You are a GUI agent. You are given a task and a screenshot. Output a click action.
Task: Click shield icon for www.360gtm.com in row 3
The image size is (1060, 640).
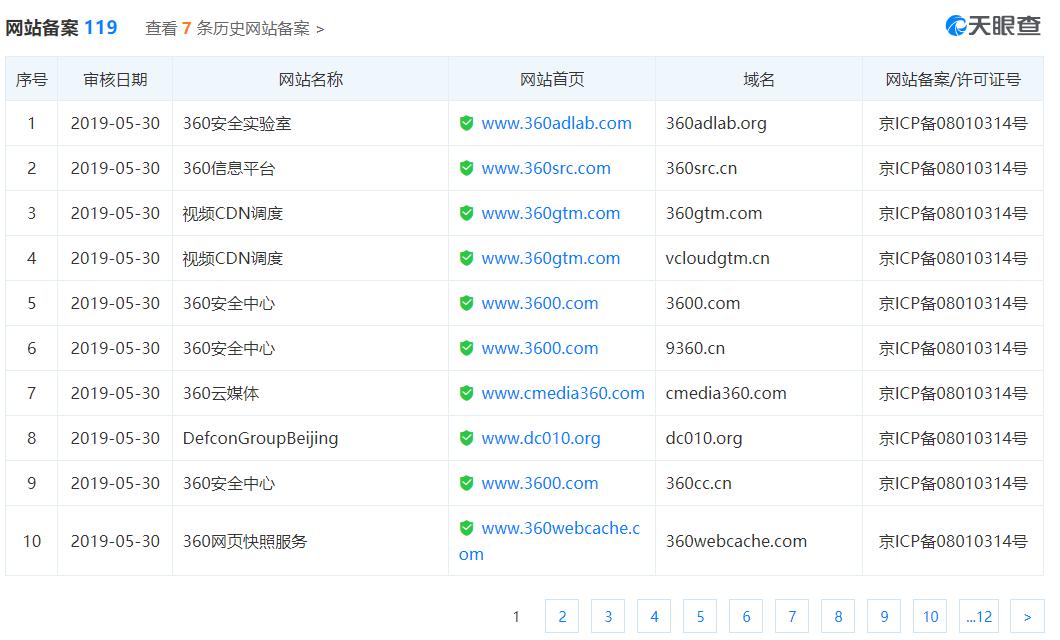[466, 213]
